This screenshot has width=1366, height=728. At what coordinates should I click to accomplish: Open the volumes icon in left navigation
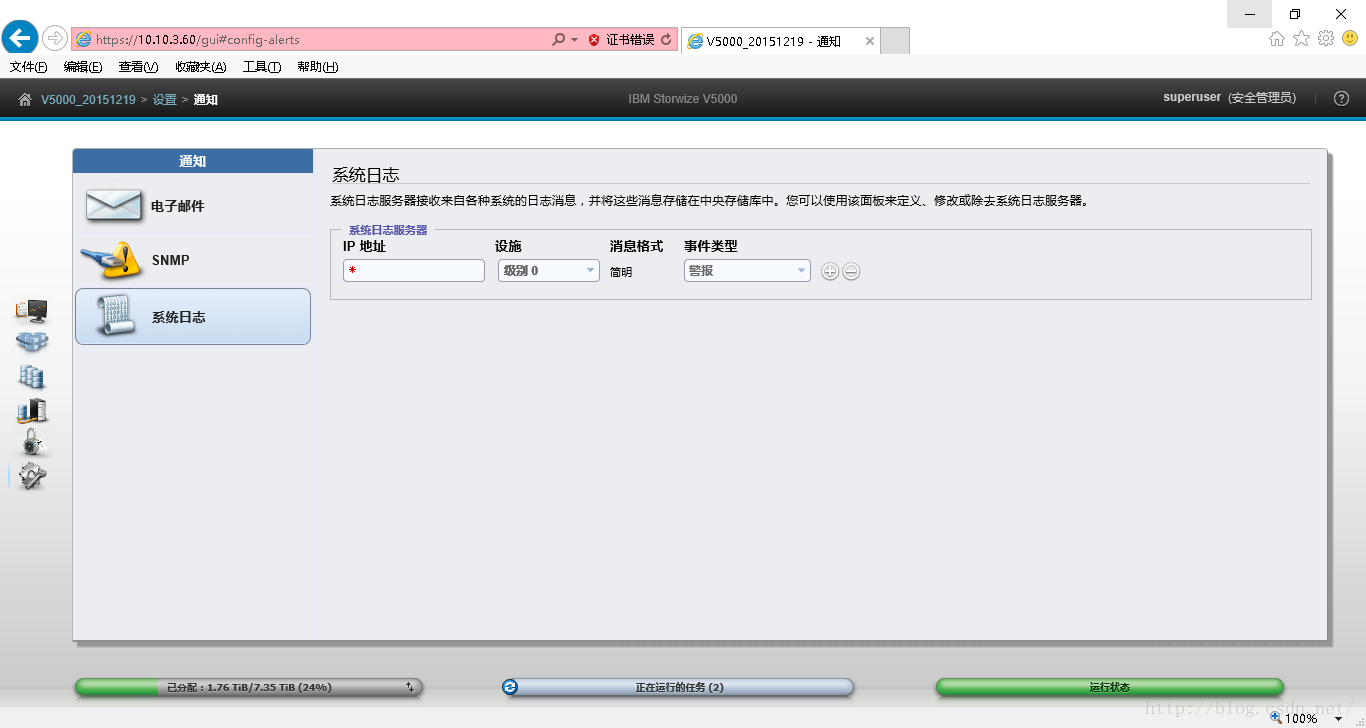(32, 376)
